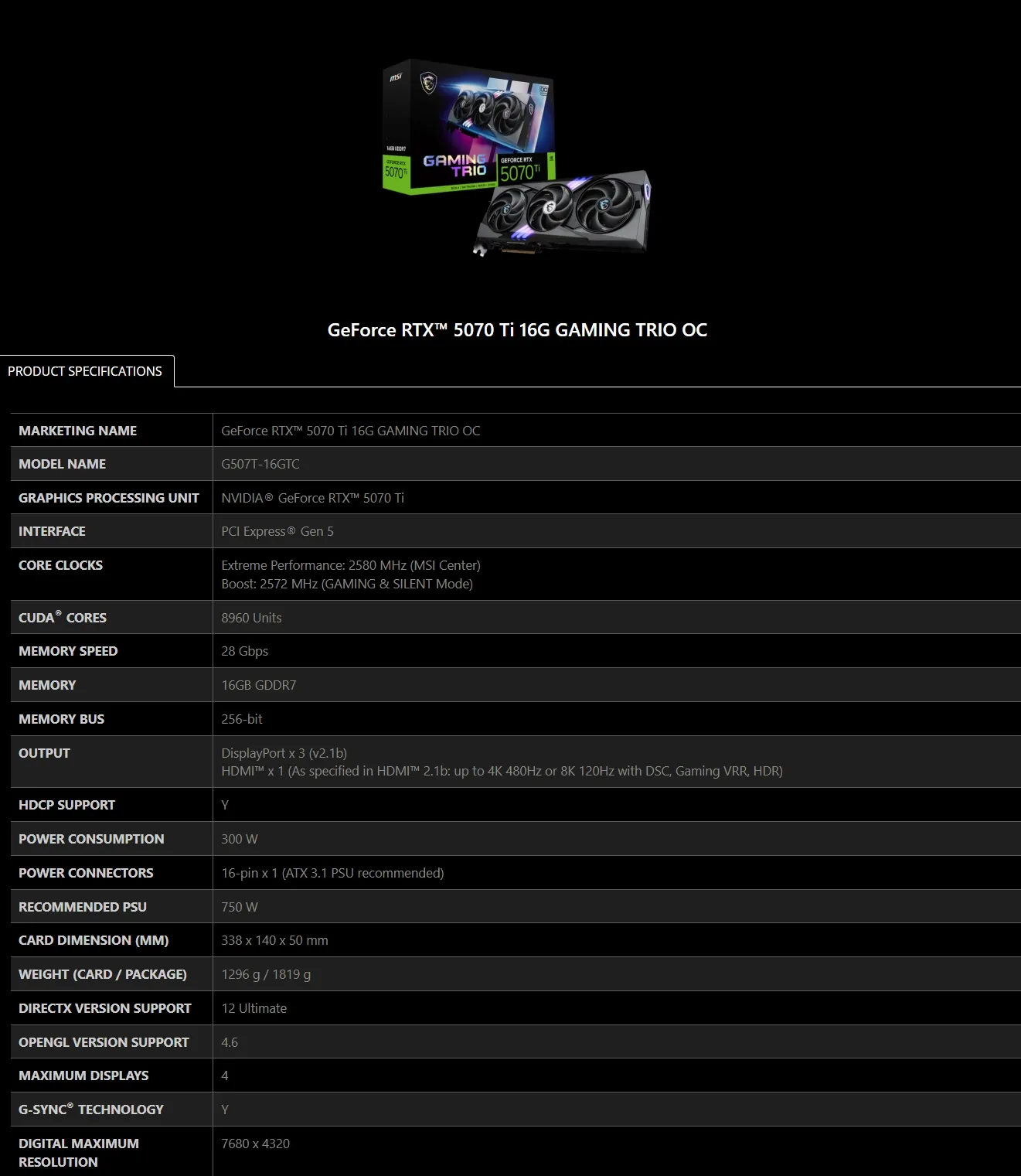Screen dimensions: 1021x1176
Task: Click the Boost 2572 MHz clock line
Action: 346,584
